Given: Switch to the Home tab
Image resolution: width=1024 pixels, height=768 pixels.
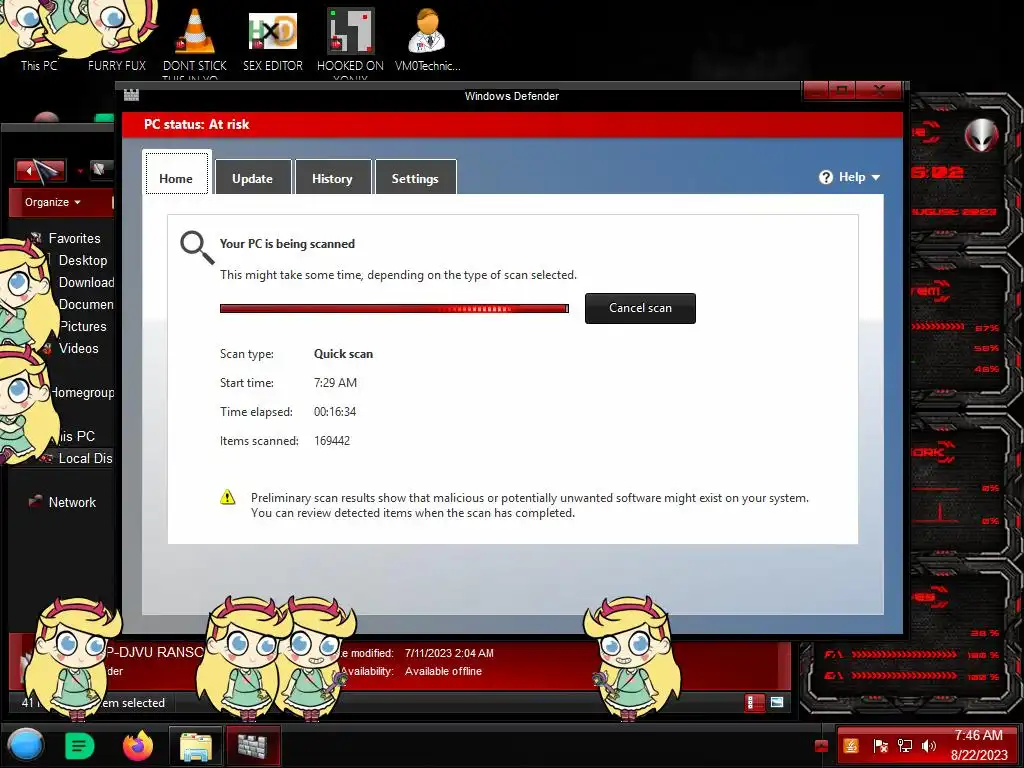Looking at the screenshot, I should (176, 173).
